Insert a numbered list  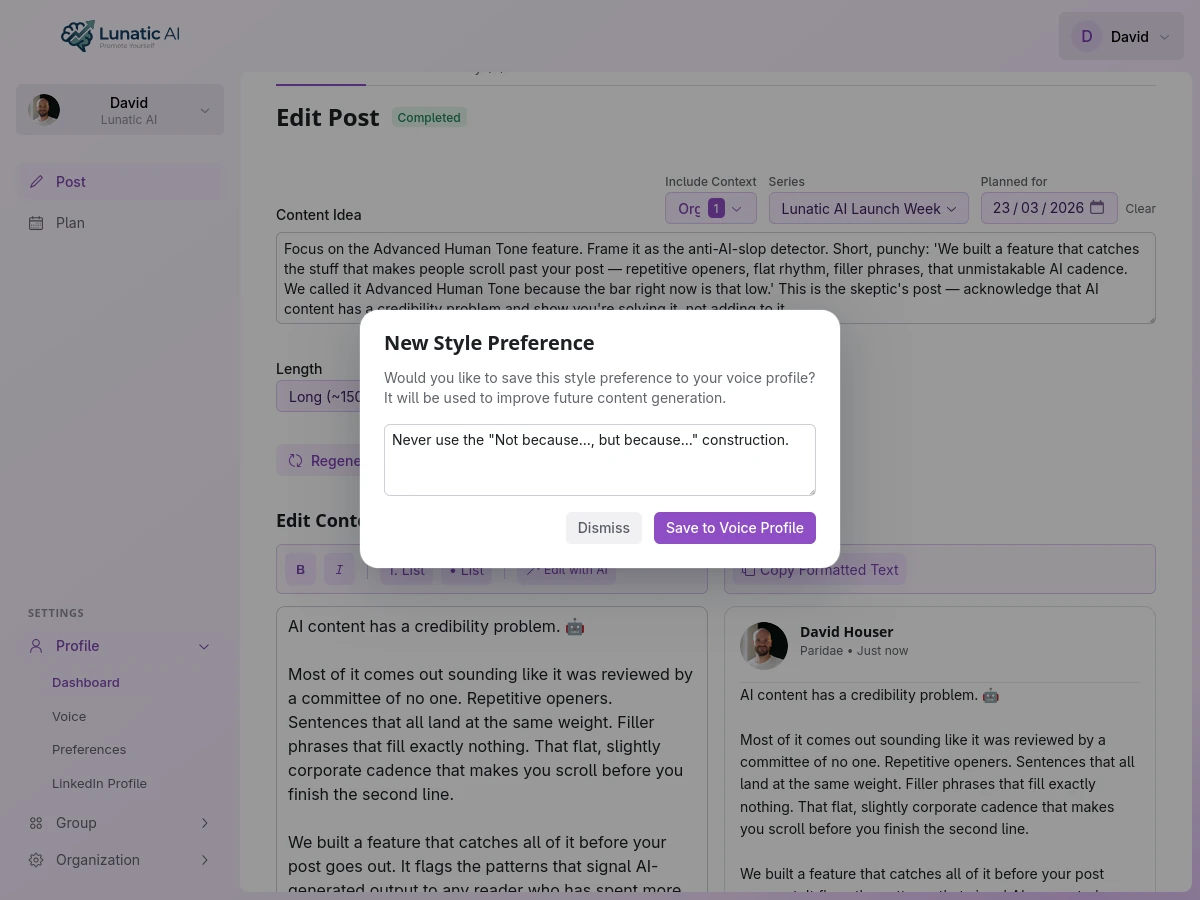point(406,571)
